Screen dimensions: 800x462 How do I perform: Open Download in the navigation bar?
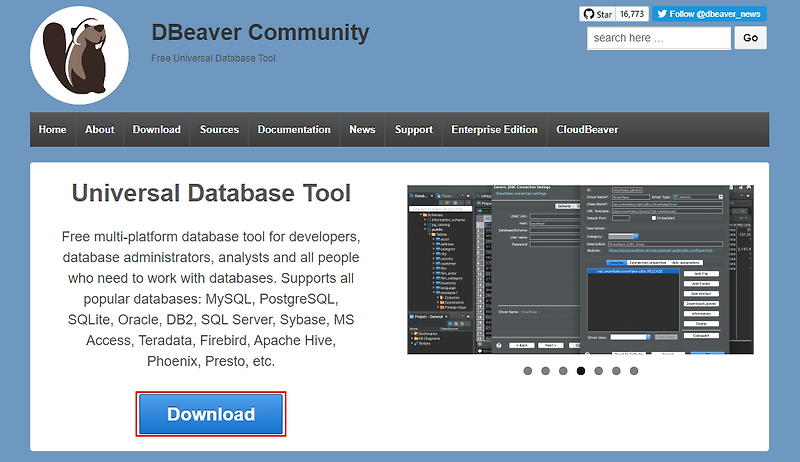pyautogui.click(x=157, y=130)
